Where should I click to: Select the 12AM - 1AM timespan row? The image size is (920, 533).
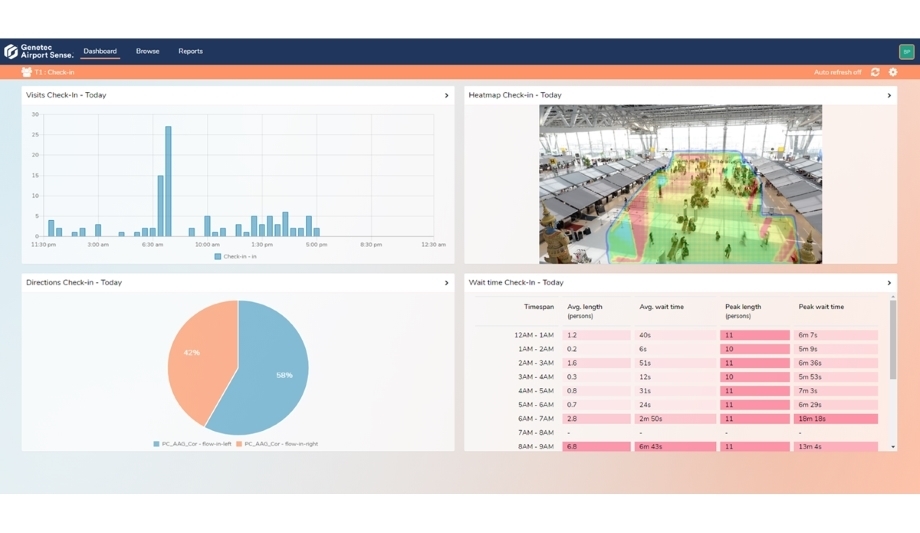tap(677, 335)
